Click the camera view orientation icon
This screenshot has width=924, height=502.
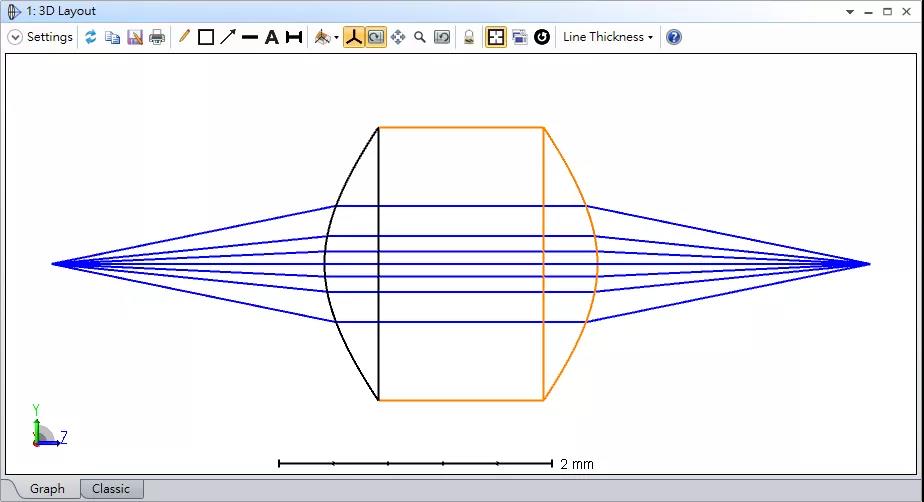click(322, 37)
